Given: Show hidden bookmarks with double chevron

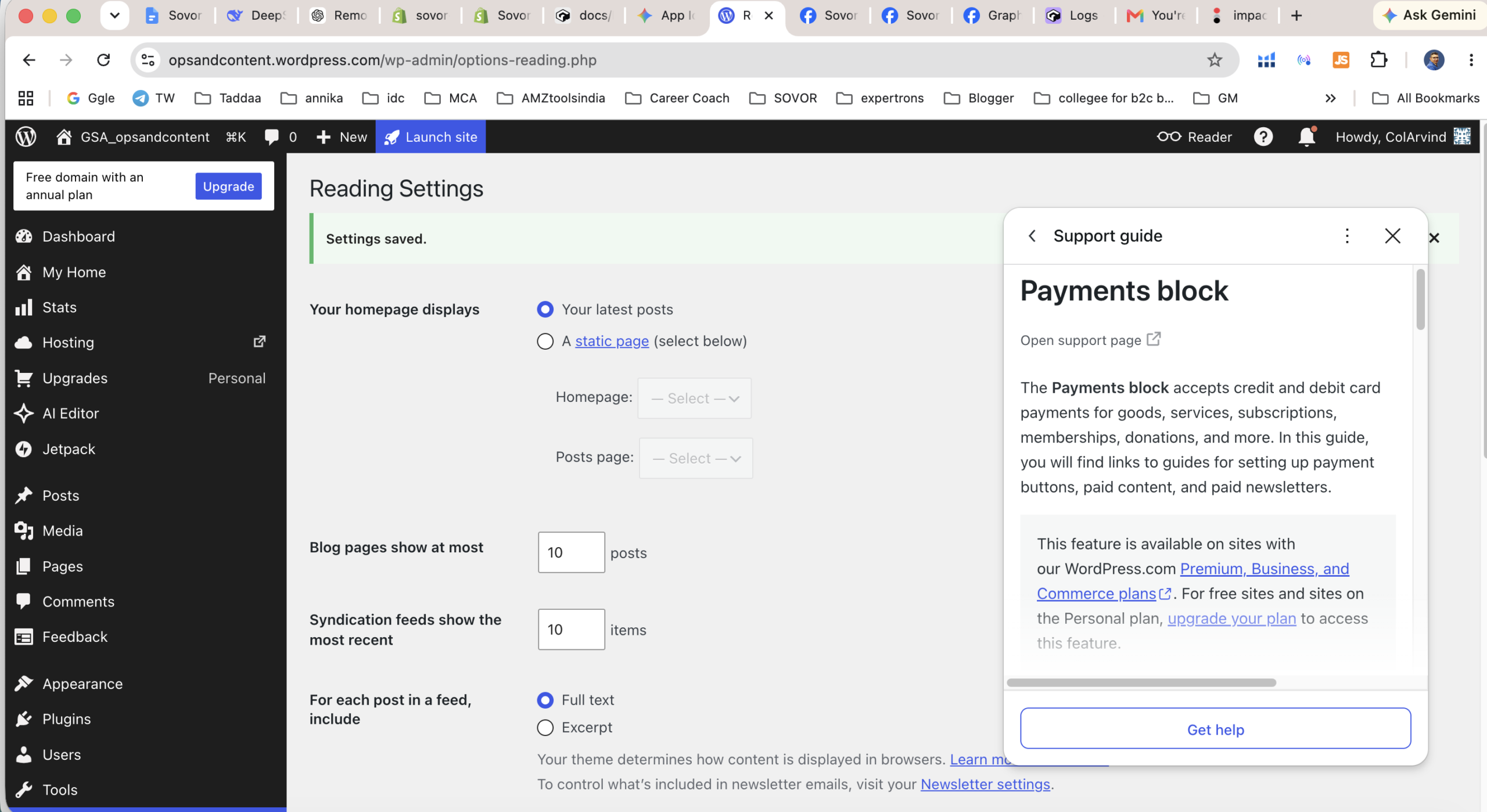Looking at the screenshot, I should click(x=1331, y=98).
